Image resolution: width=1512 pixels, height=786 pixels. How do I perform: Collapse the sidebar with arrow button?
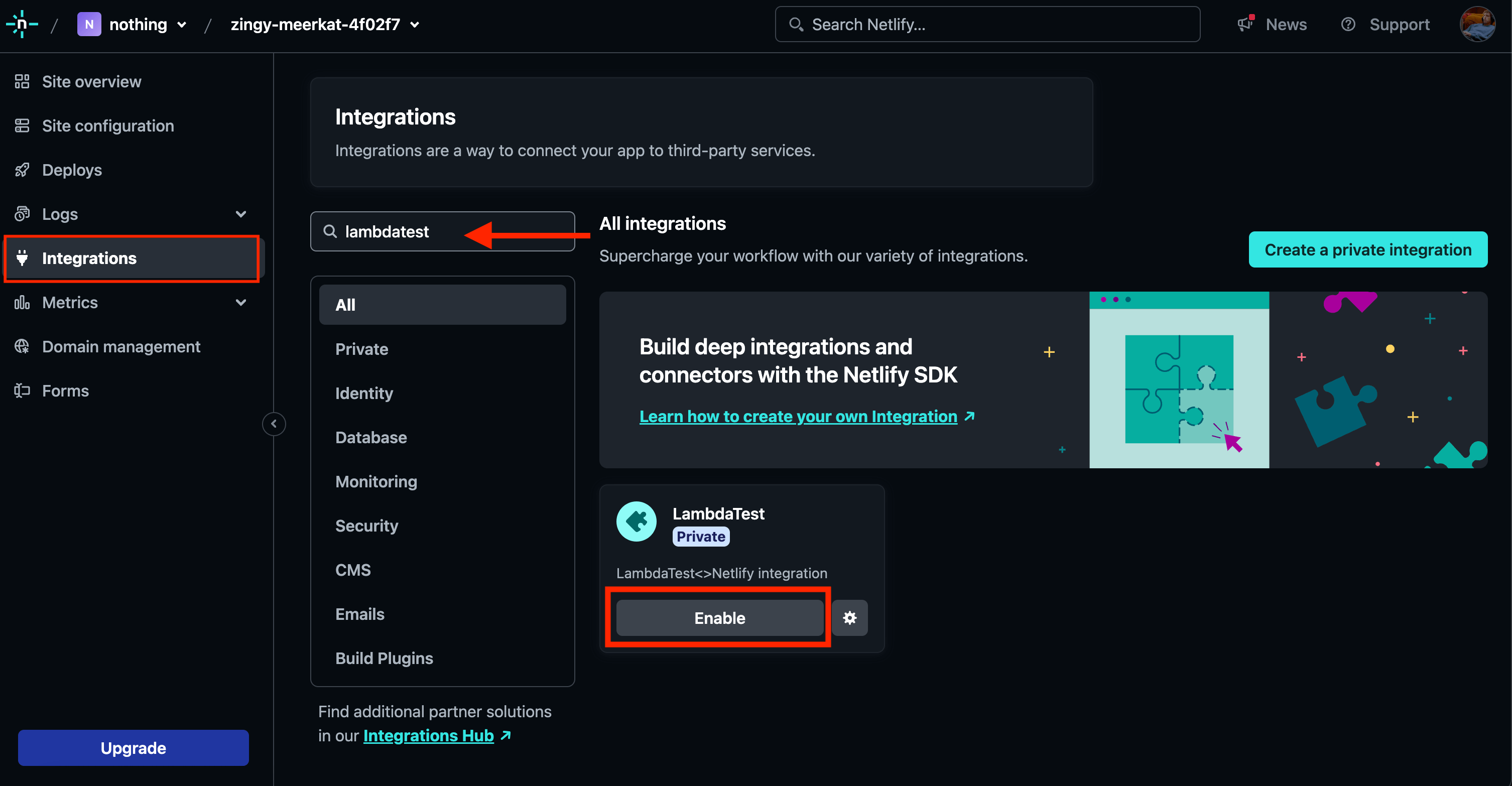pyautogui.click(x=274, y=424)
